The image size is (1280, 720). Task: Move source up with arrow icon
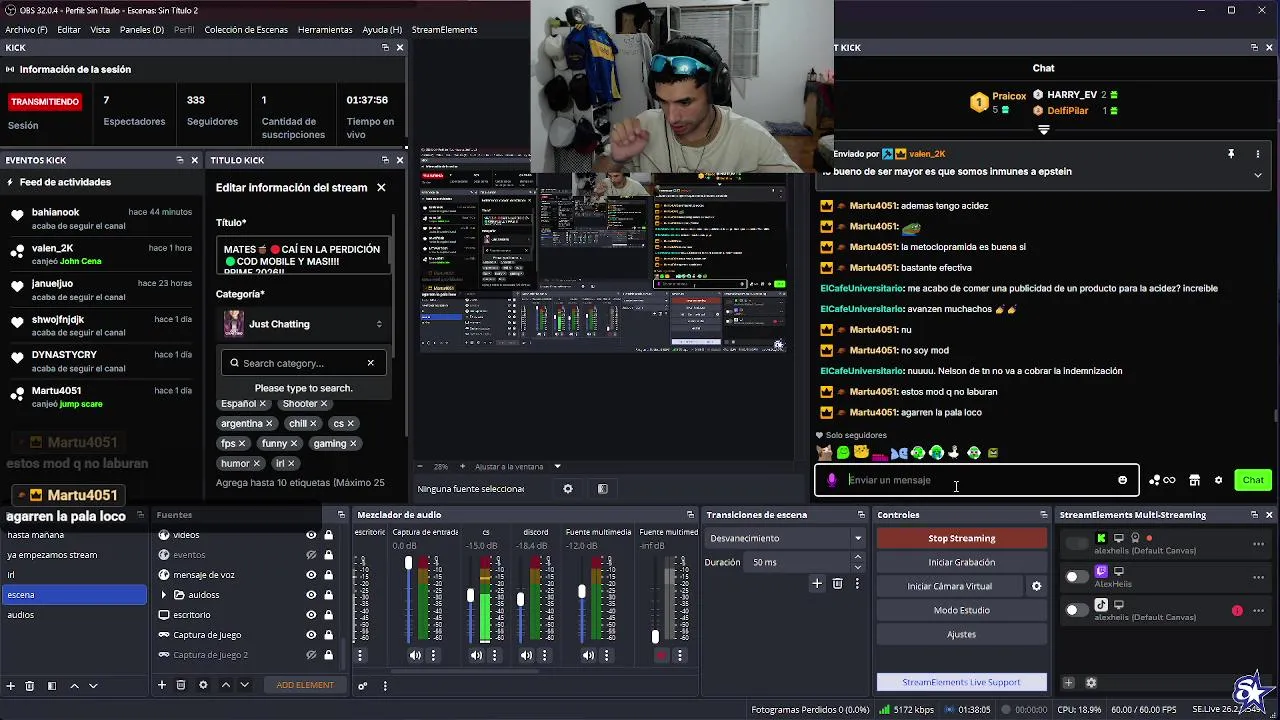[225, 685]
